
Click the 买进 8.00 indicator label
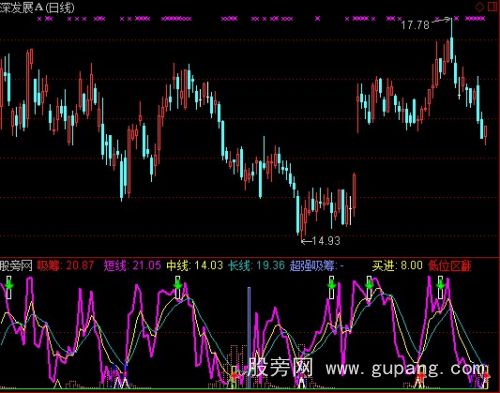click(x=397, y=266)
